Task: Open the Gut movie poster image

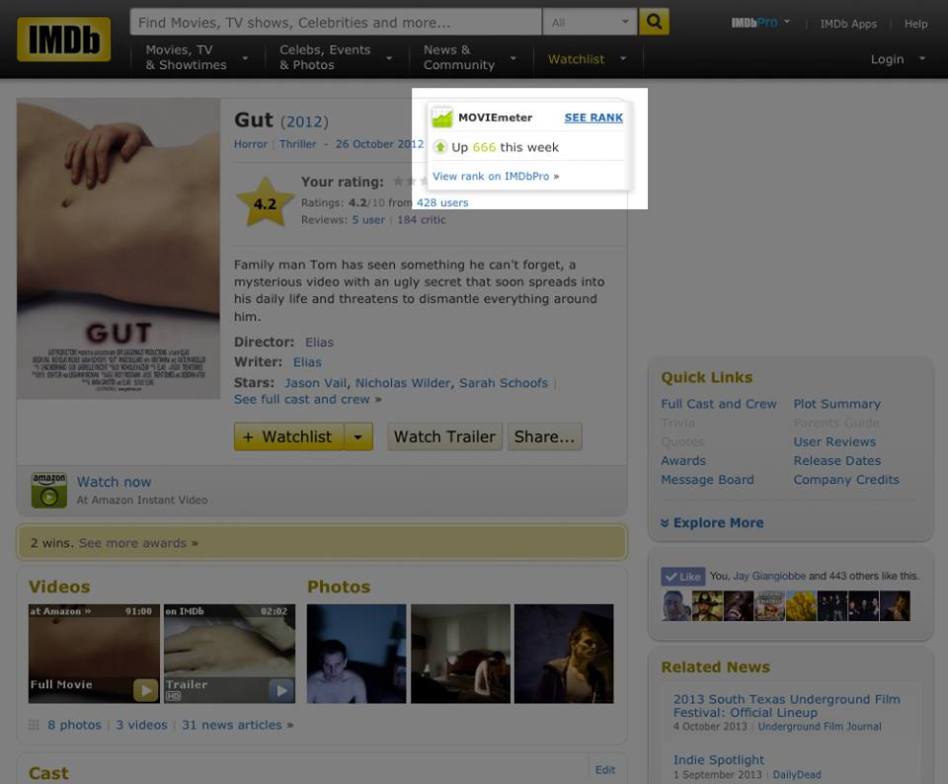Action: coord(118,249)
